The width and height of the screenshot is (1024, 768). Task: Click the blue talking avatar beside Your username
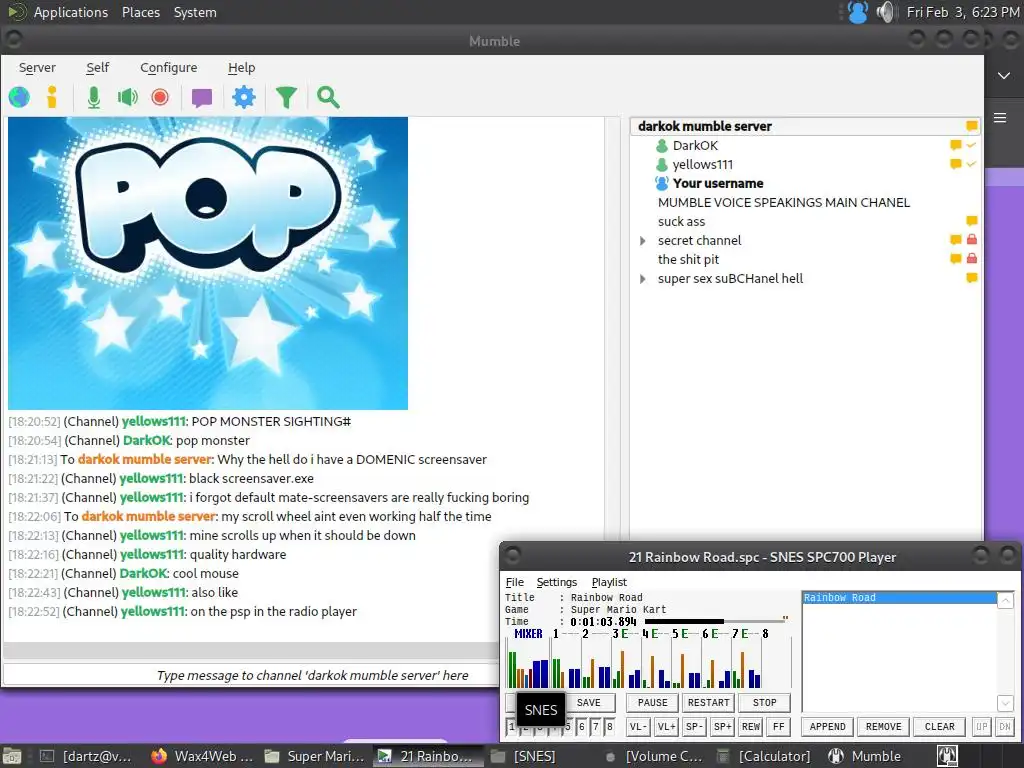(662, 183)
